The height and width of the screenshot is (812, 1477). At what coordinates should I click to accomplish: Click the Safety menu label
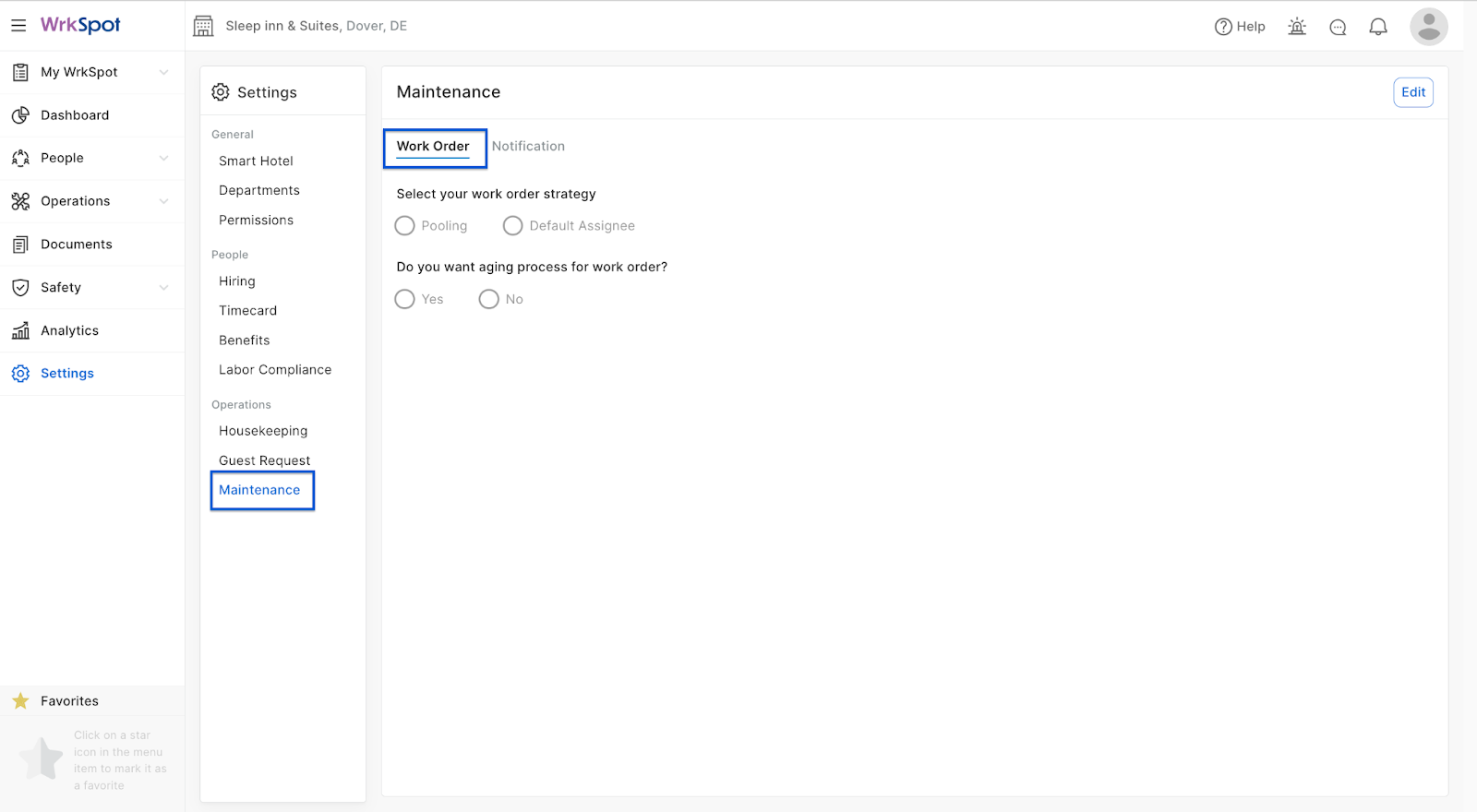coord(61,288)
